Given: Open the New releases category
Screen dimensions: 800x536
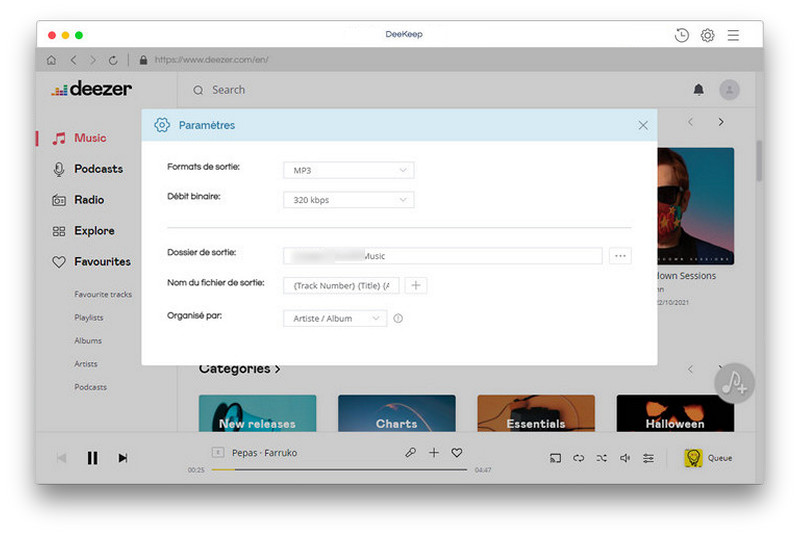Looking at the screenshot, I should [x=257, y=414].
